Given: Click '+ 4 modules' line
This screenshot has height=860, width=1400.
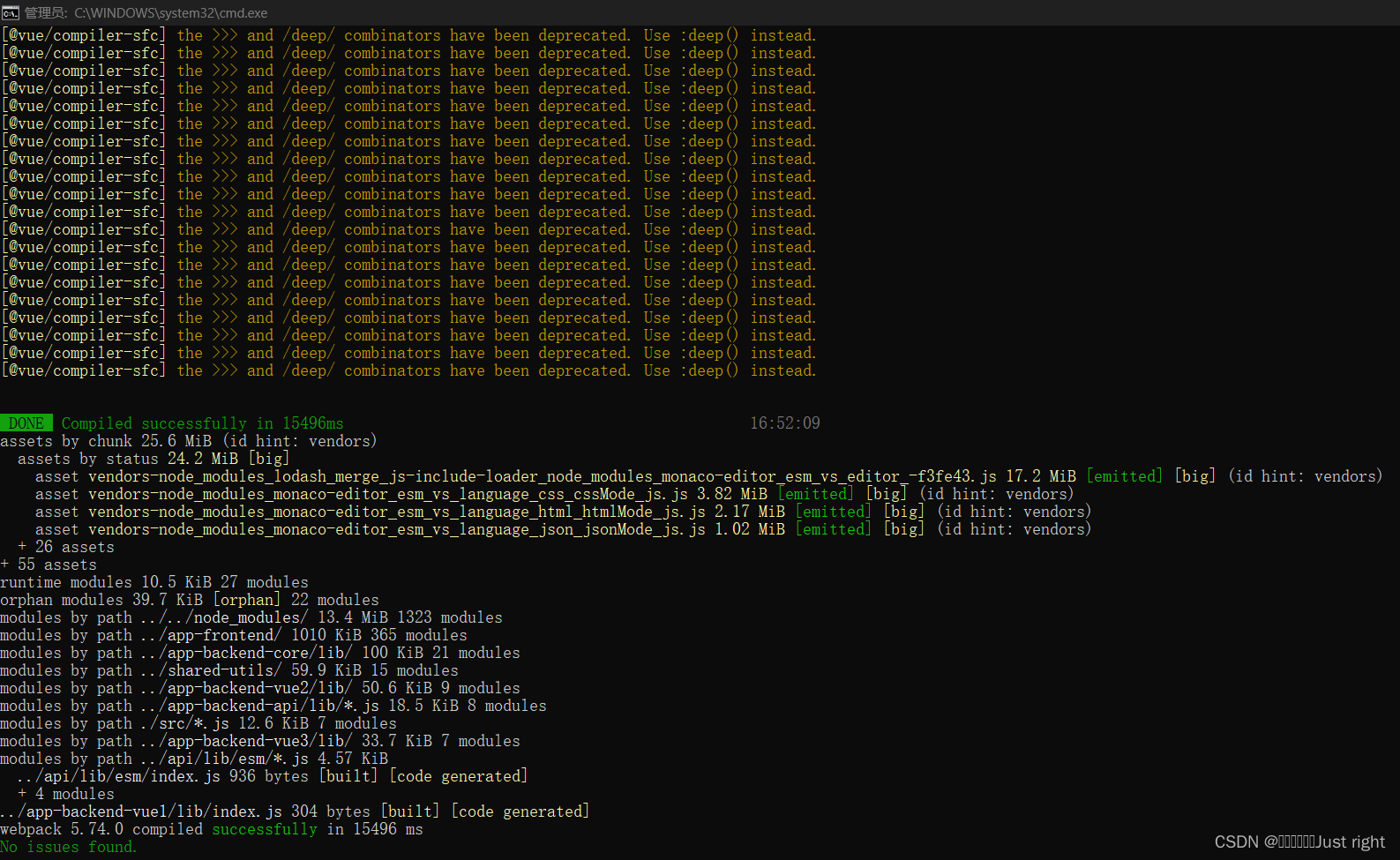Looking at the screenshot, I should [x=66, y=794].
